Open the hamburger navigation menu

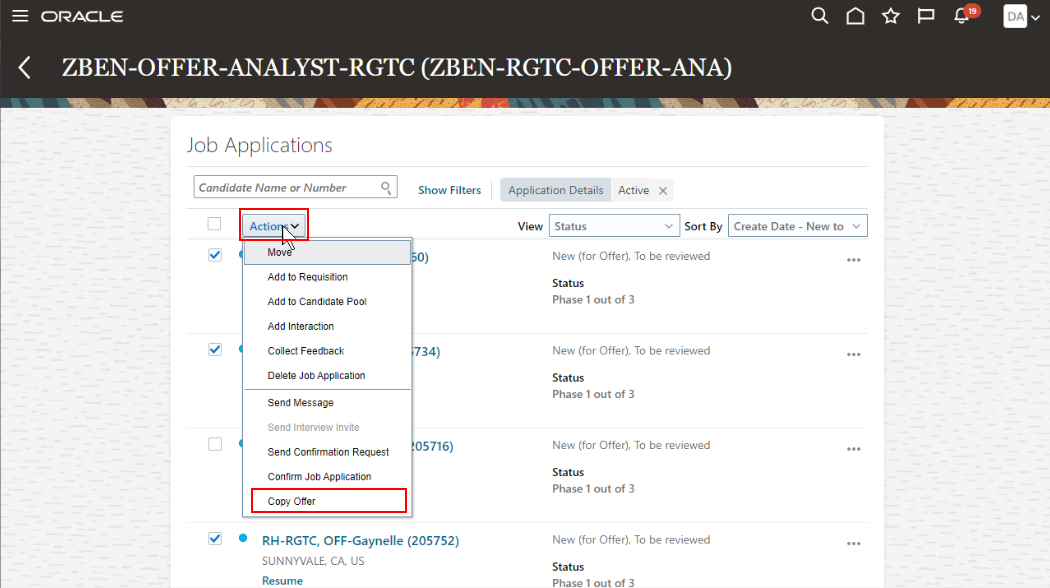pyautogui.click(x=20, y=15)
